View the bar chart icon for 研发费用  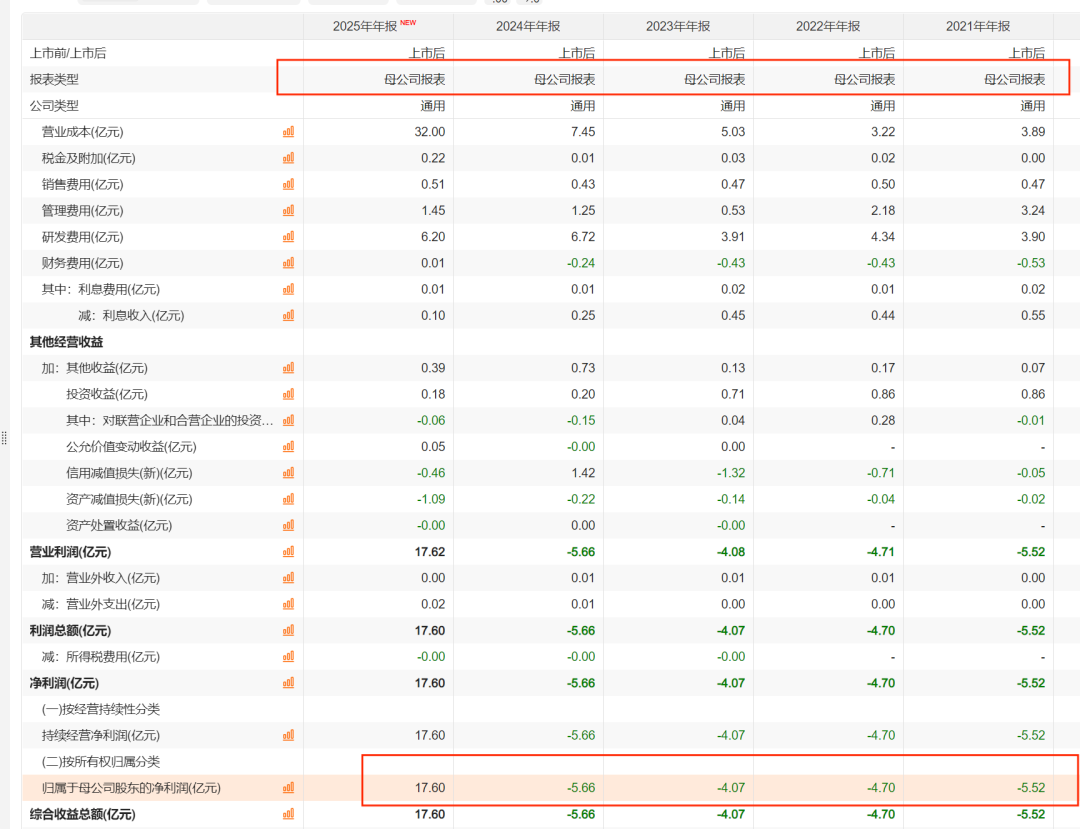click(x=288, y=237)
